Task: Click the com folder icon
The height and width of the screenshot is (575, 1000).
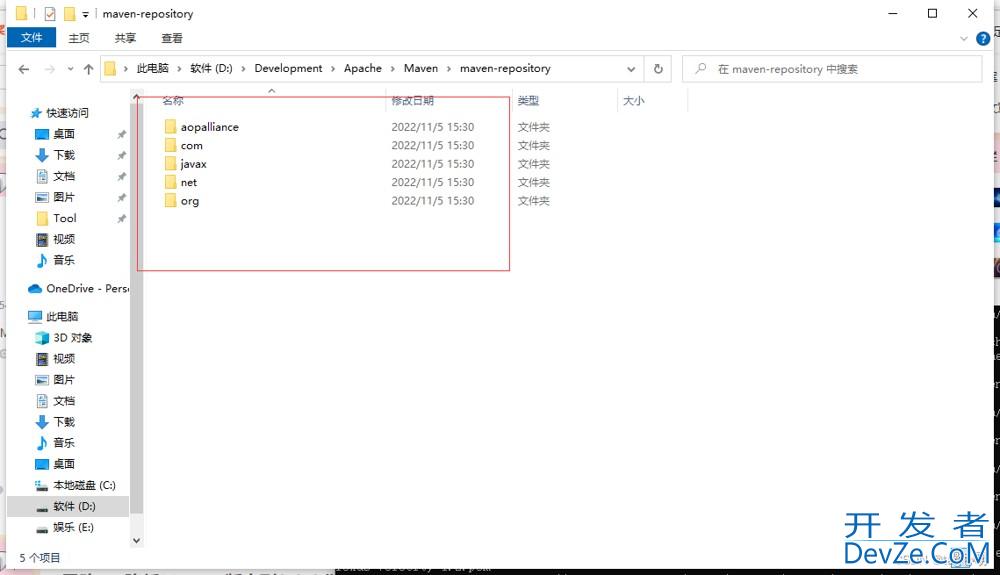Action: [170, 145]
